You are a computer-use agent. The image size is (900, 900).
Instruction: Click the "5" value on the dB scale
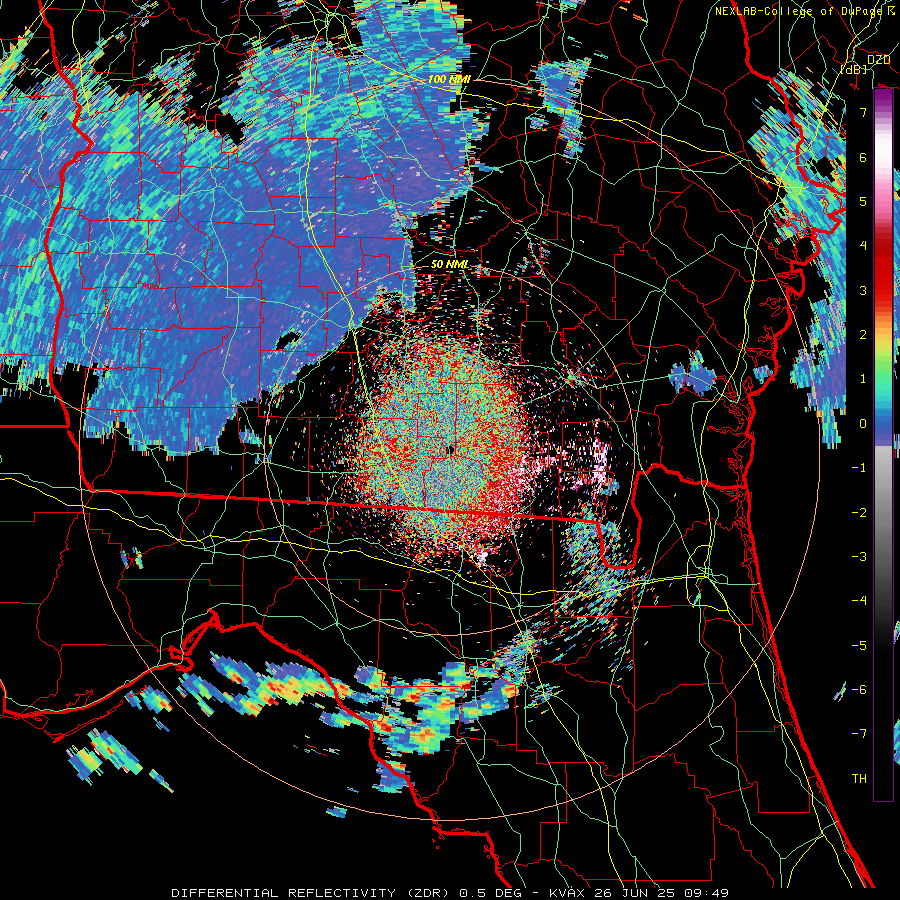pos(863,201)
